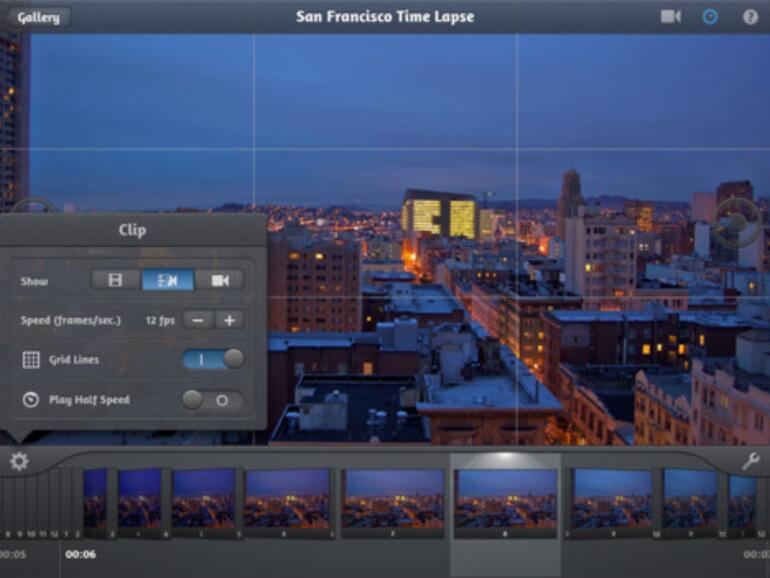770x578 pixels.
Task: Select the film frame Show option
Action: point(116,280)
